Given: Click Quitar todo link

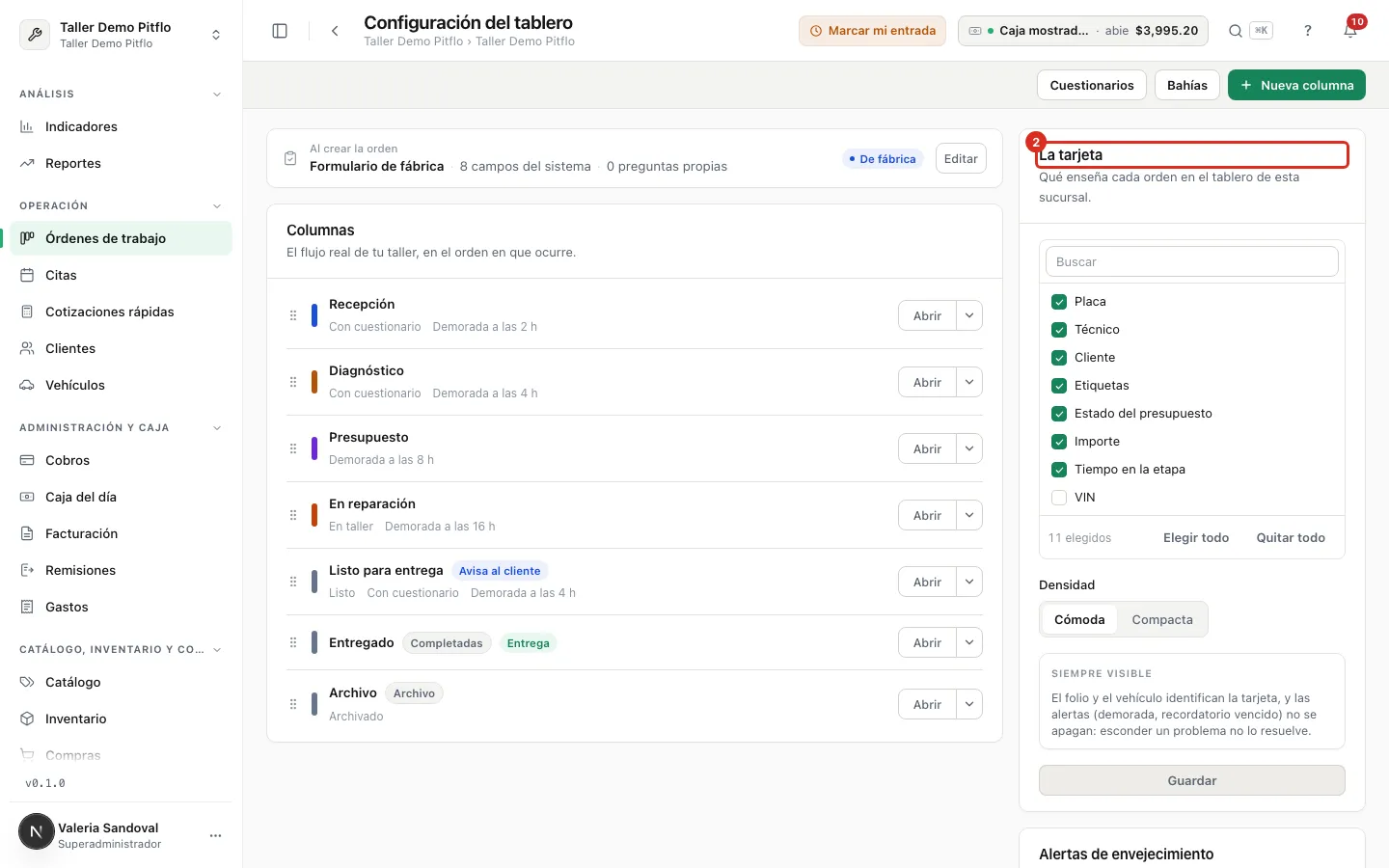Looking at the screenshot, I should pyautogui.click(x=1291, y=537).
